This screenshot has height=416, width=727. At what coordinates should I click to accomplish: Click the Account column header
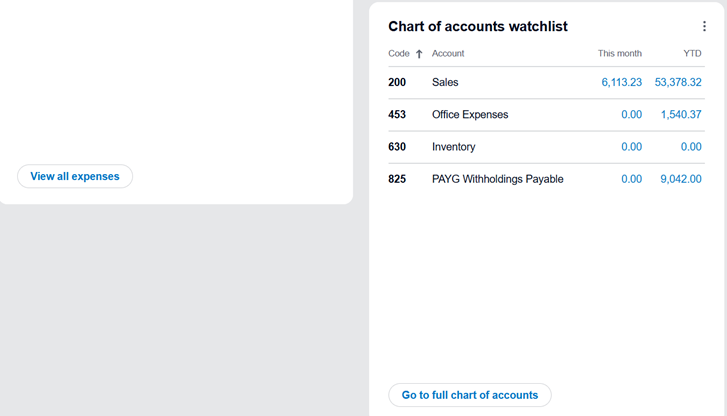coord(448,53)
